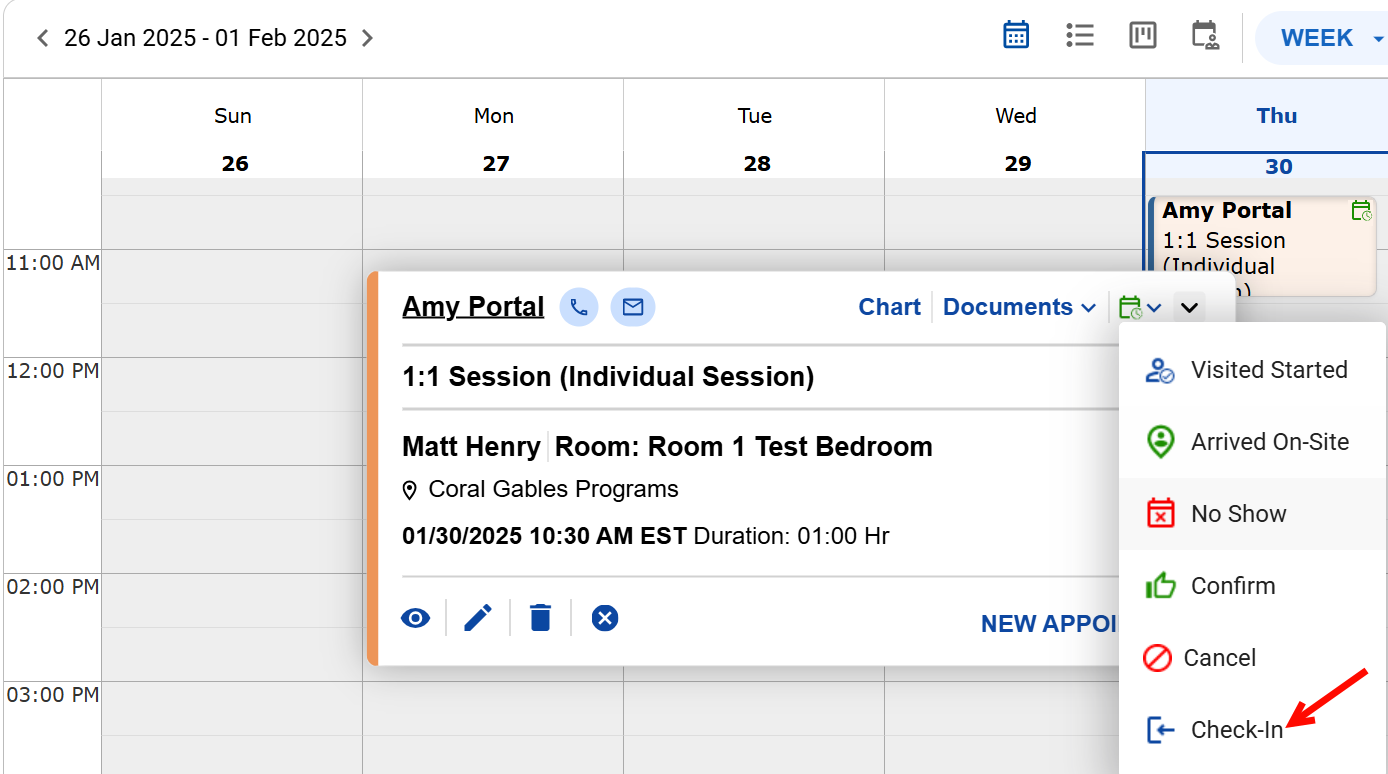The height and width of the screenshot is (774, 1388).
Task: Choose Check-In from the status menu
Action: click(x=1236, y=730)
